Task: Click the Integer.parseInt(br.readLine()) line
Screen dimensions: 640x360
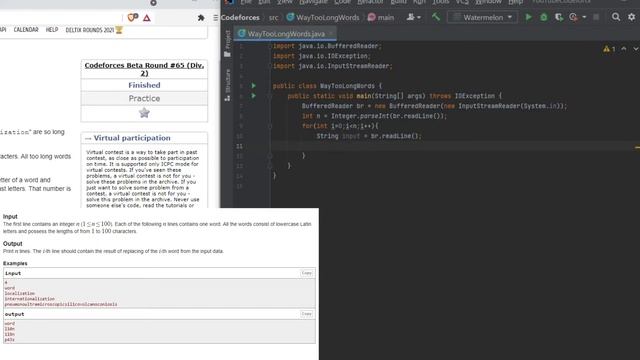Action: (x=374, y=116)
